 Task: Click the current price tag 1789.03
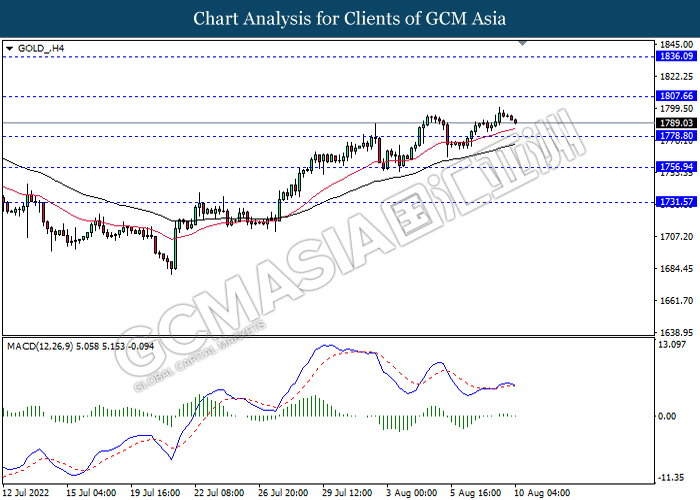pyautogui.click(x=676, y=123)
